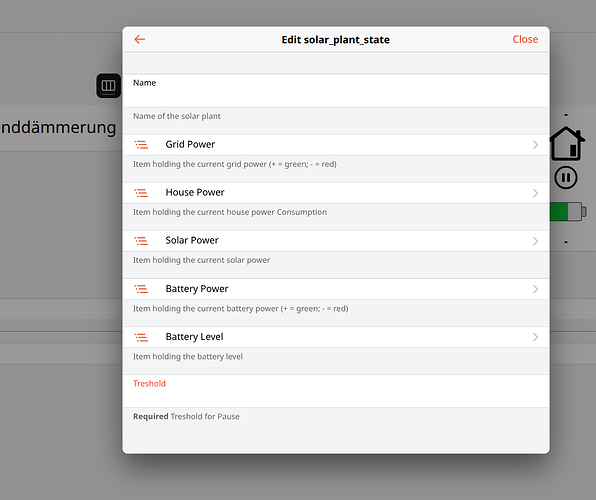The image size is (596, 500).
Task: Focus the Name input field
Action: pos(336,91)
